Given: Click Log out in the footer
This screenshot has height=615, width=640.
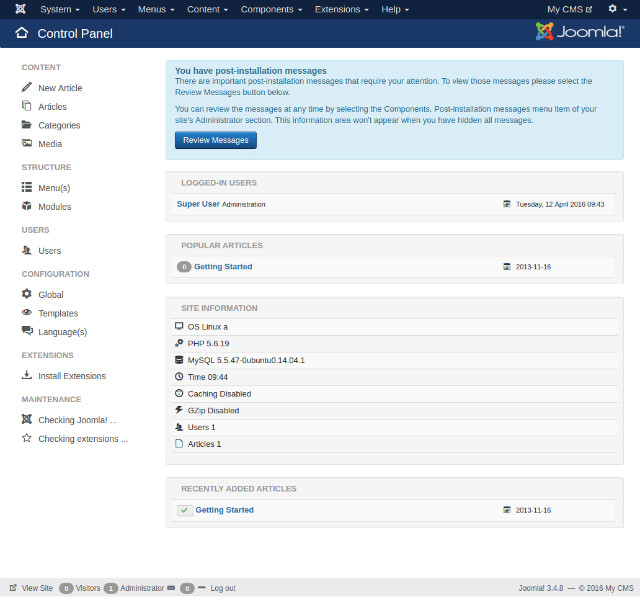Looking at the screenshot, I should click(222, 588).
